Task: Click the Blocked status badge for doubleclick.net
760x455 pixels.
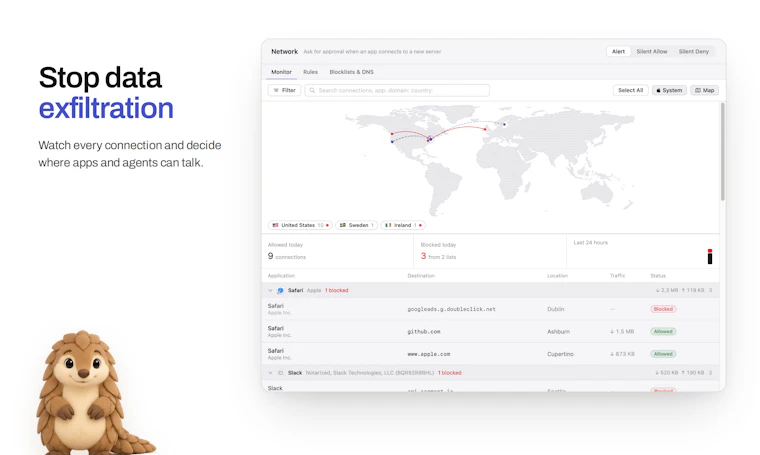Action: coord(663,309)
